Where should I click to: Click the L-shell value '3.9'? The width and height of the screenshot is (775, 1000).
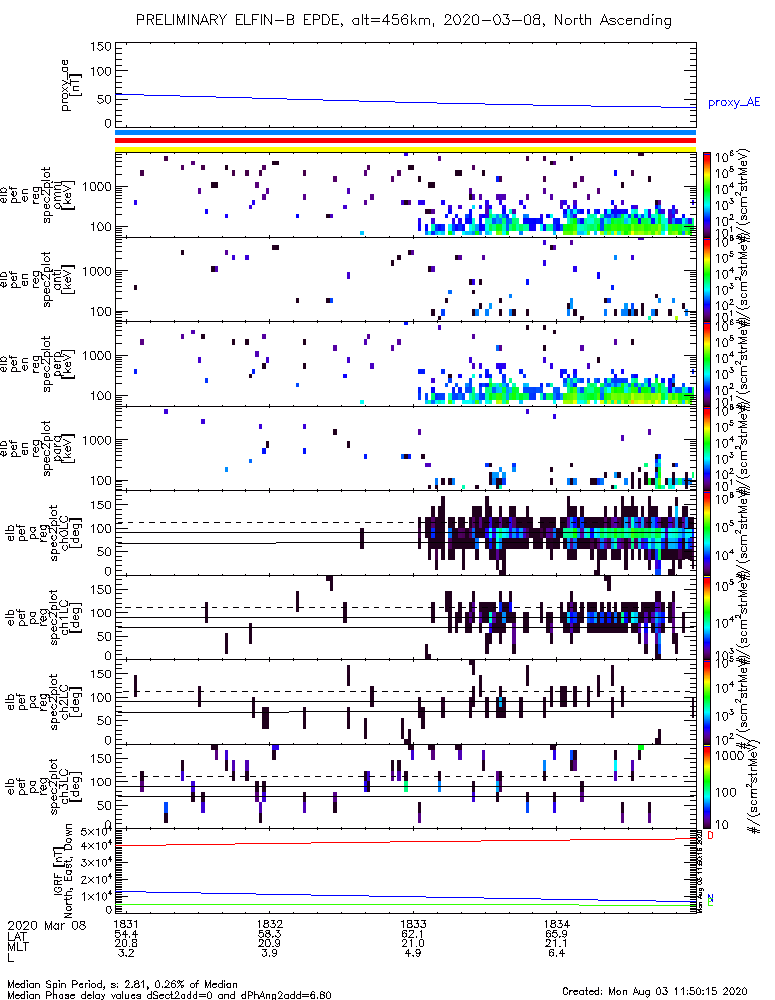click(270, 953)
